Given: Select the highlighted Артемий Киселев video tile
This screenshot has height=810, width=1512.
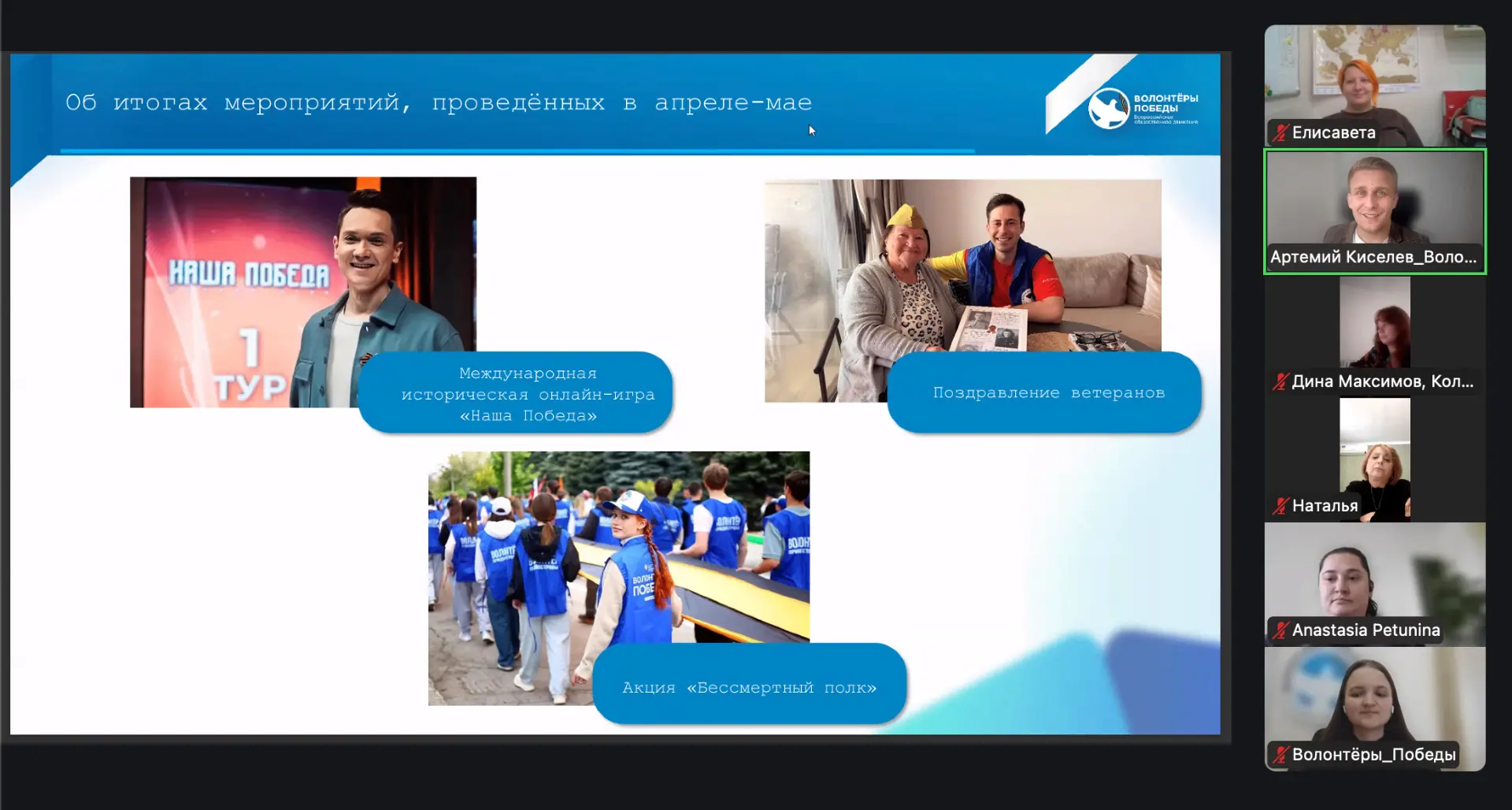Looking at the screenshot, I should (x=1375, y=211).
